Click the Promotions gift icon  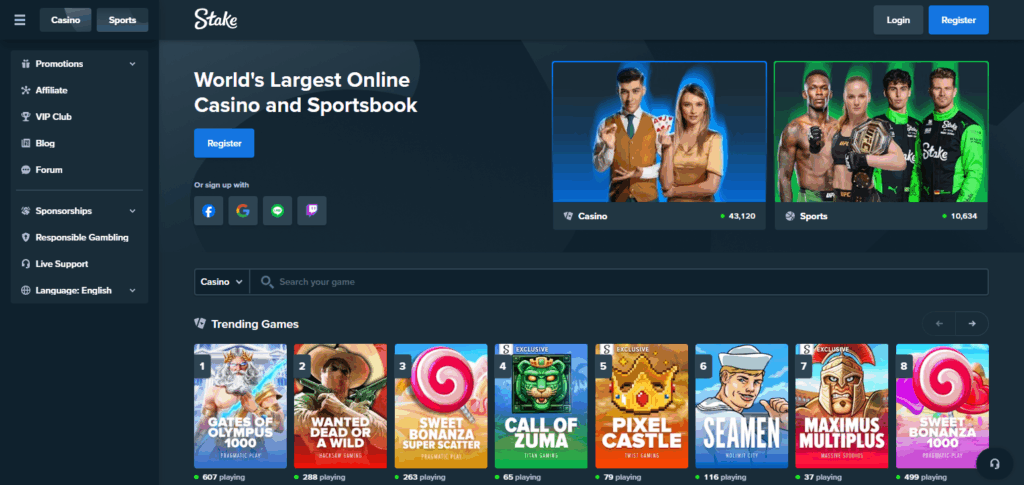[x=26, y=64]
